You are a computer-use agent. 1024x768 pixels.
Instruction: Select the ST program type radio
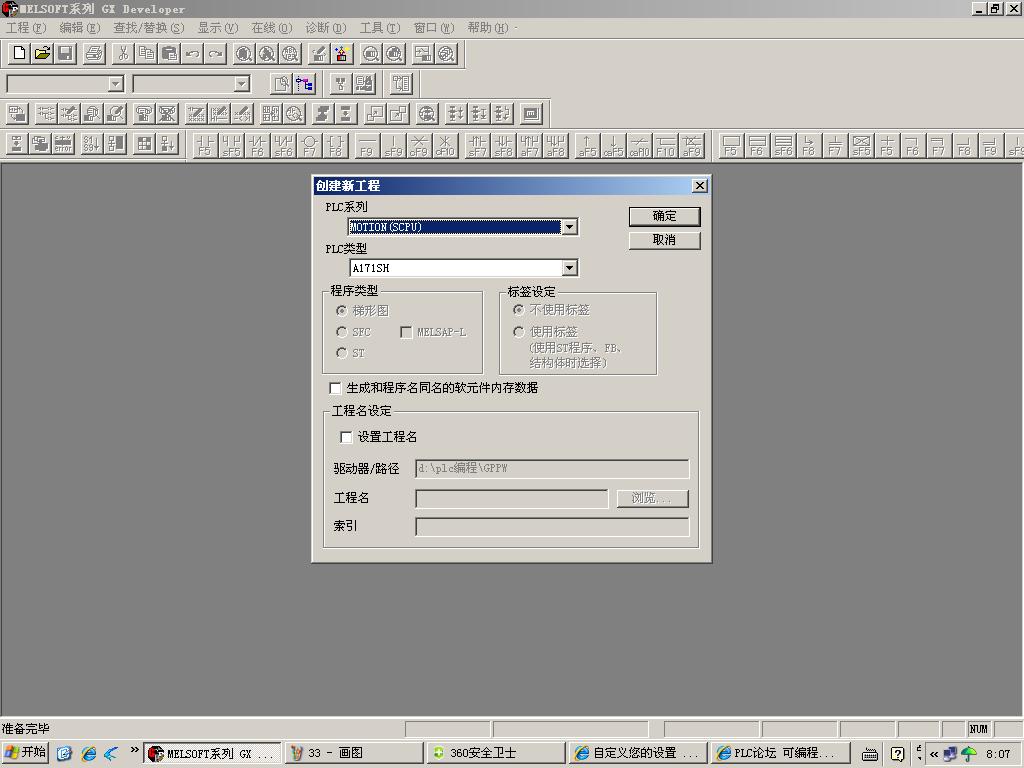(342, 353)
